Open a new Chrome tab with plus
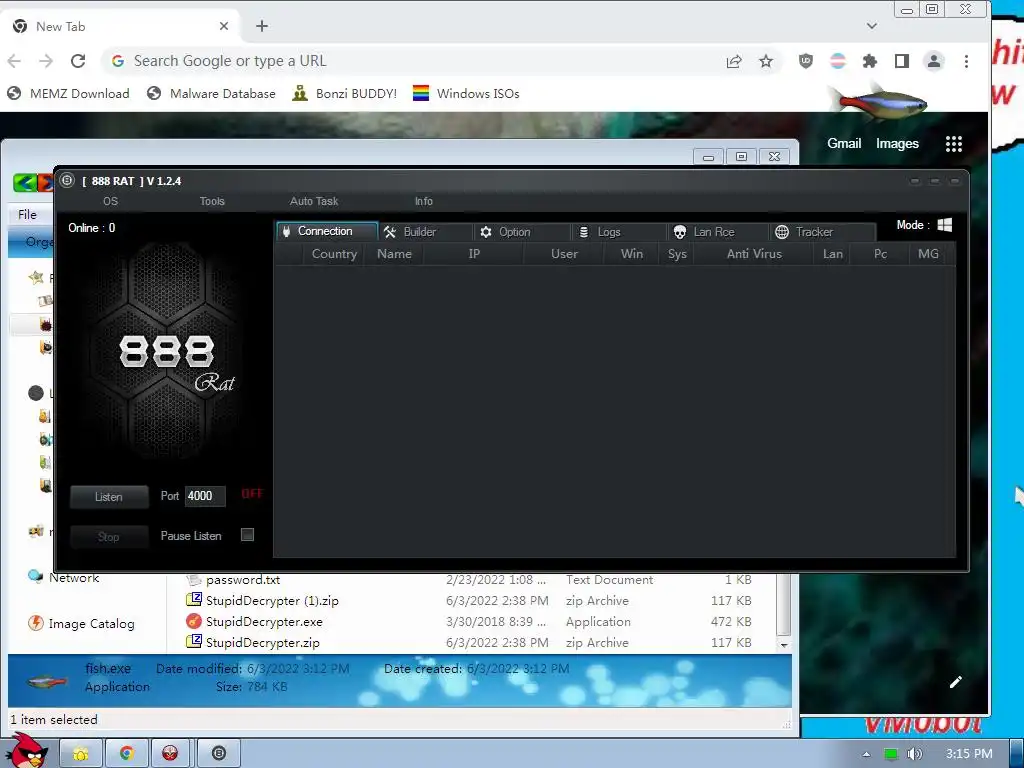The width and height of the screenshot is (1024, 768). tap(262, 26)
